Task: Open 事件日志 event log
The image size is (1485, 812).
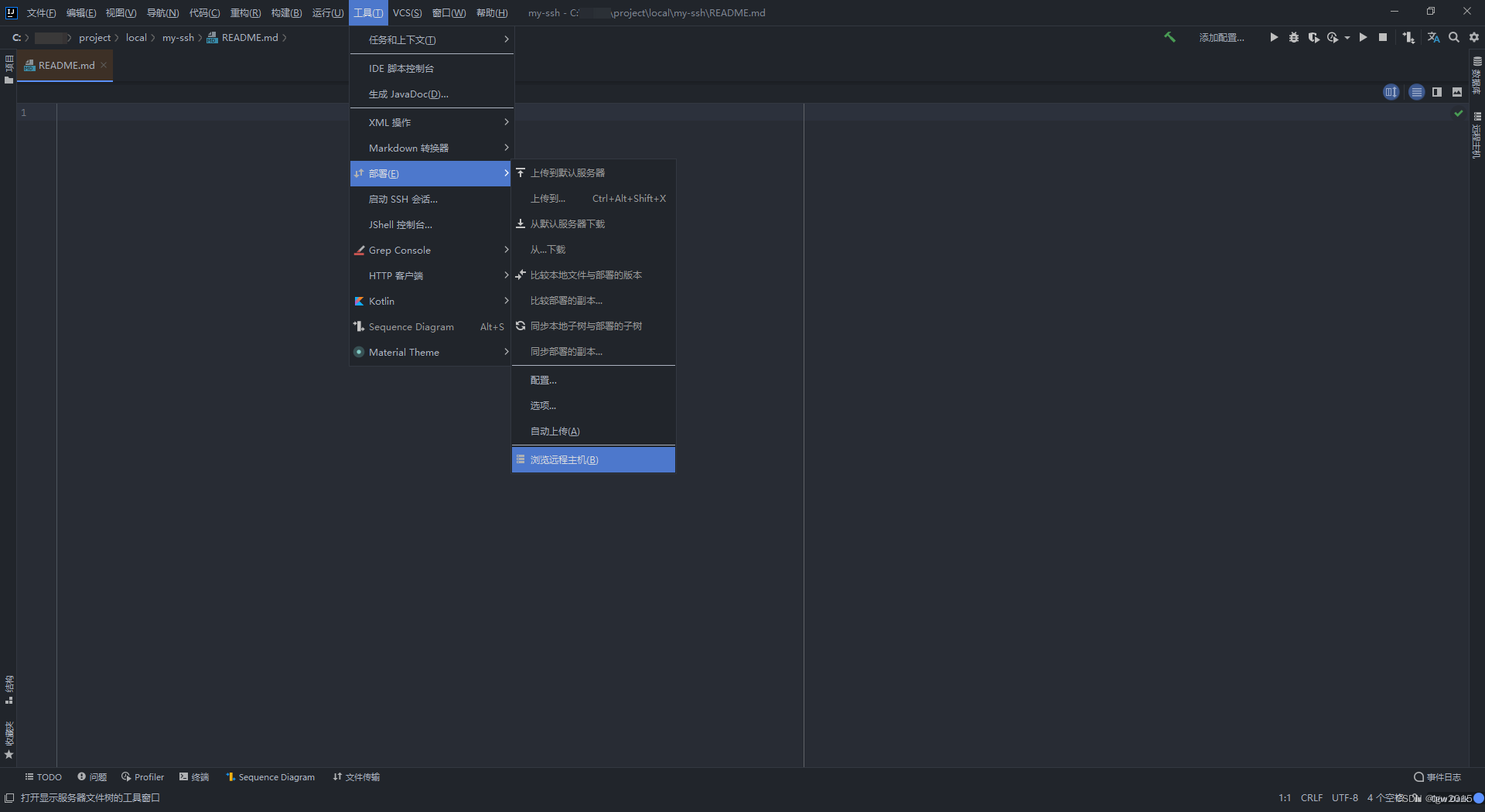Action: tap(1437, 777)
